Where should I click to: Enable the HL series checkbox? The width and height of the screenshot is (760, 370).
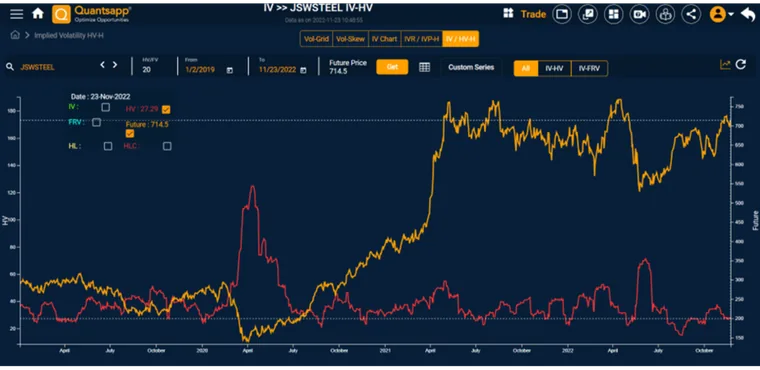108,146
